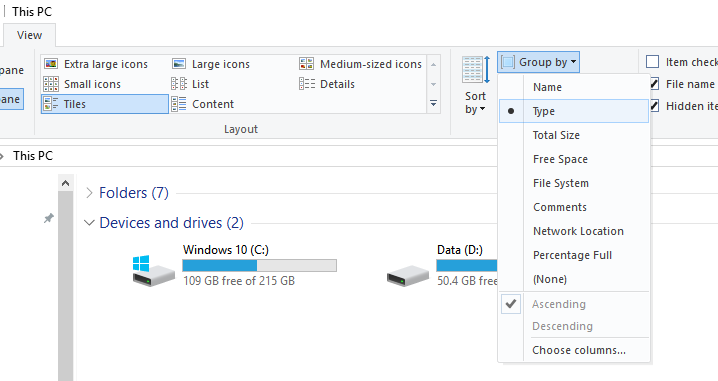Viewport: 718px width, 381px height.
Task: Group by Comments
Action: (x=574, y=207)
